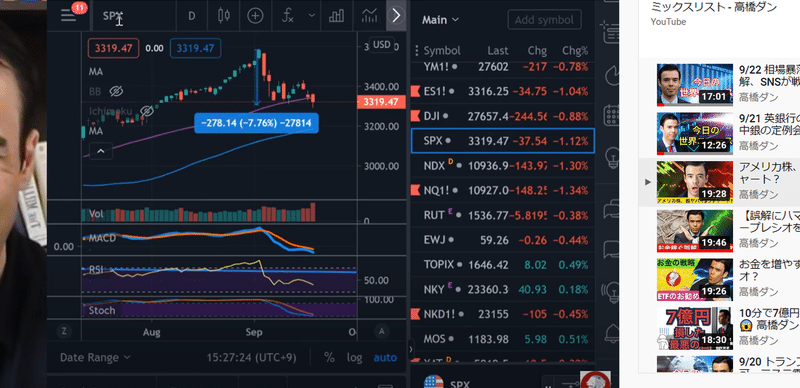Image resolution: width=800 pixels, height=388 pixels.
Task: Open the 17:01 video thumbnail
Action: tap(694, 85)
